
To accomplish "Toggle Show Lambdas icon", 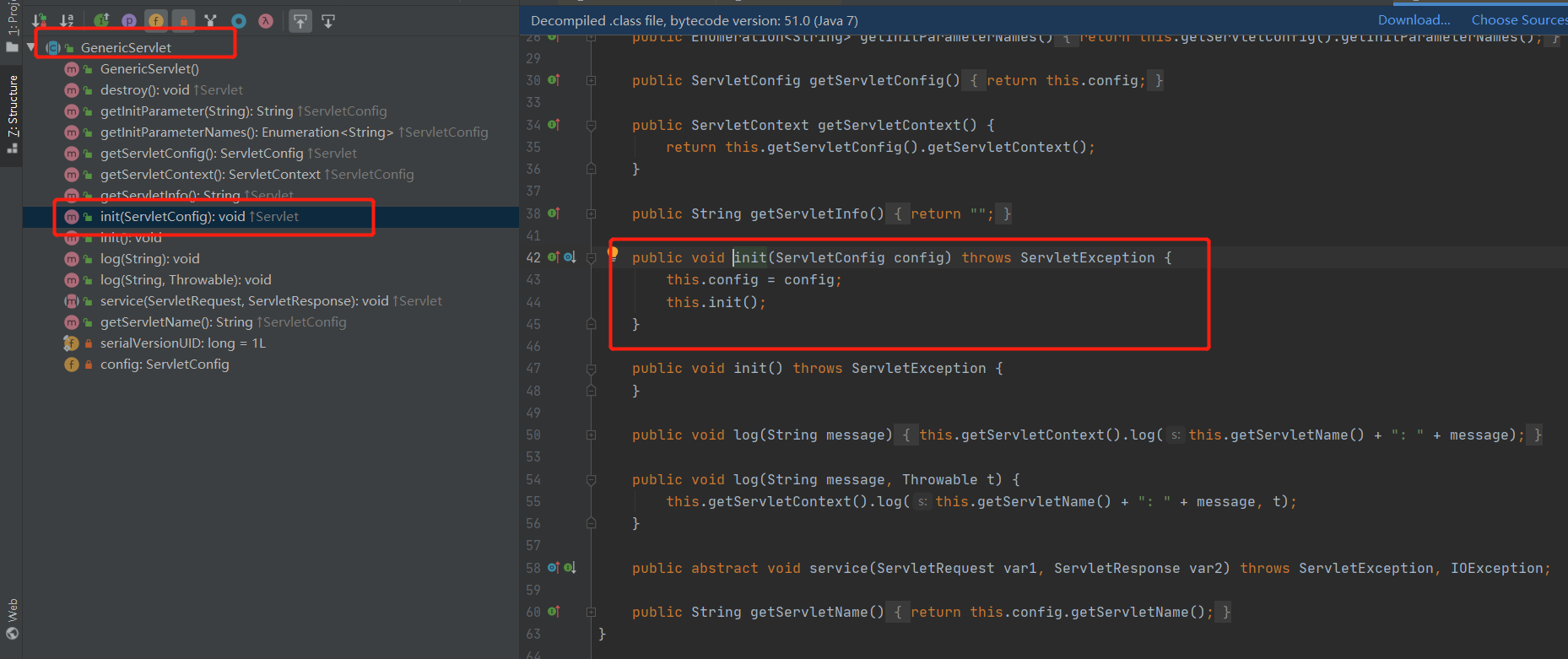I will [x=266, y=20].
